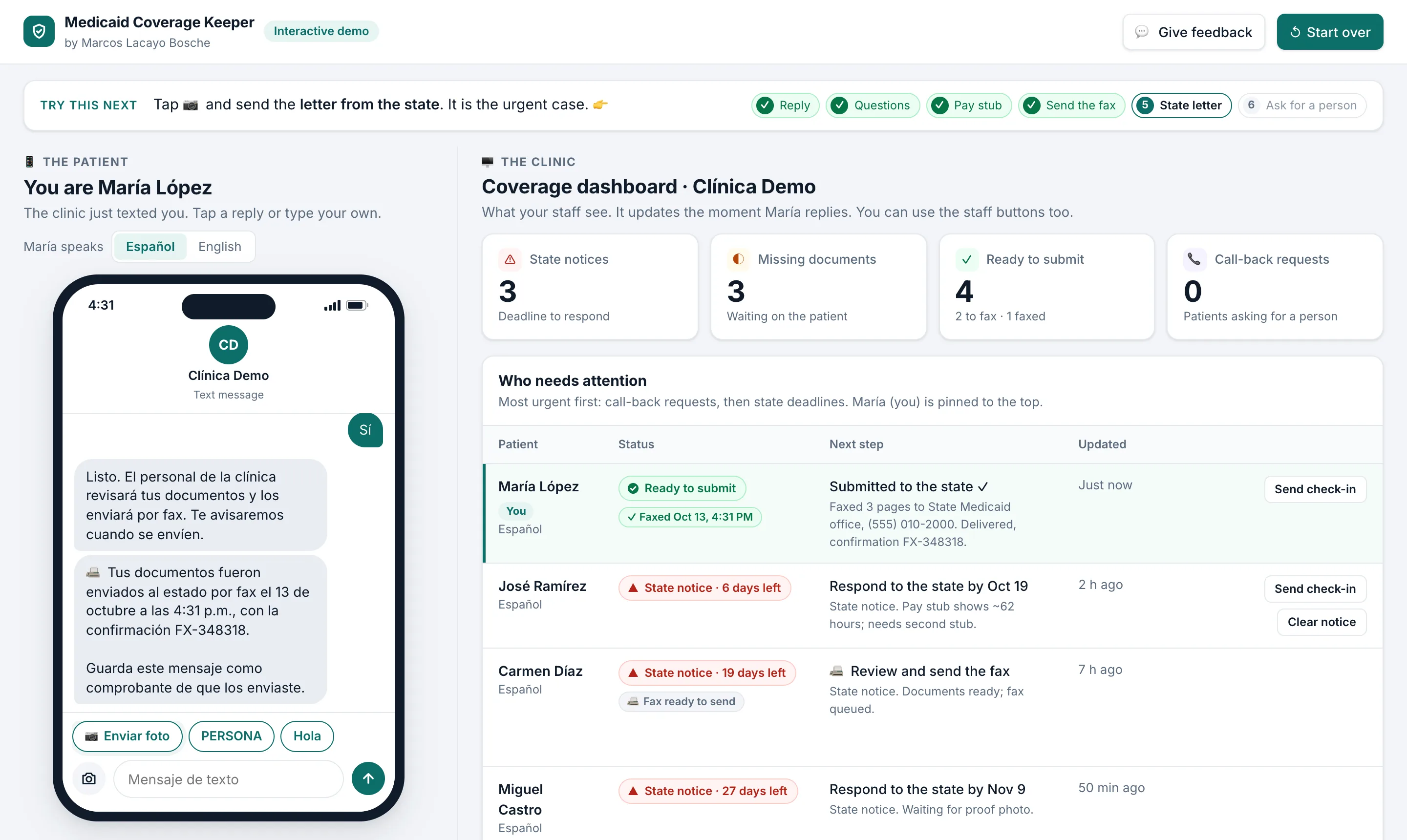Switch María's language to Español
The height and width of the screenshot is (840, 1407).
150,247
